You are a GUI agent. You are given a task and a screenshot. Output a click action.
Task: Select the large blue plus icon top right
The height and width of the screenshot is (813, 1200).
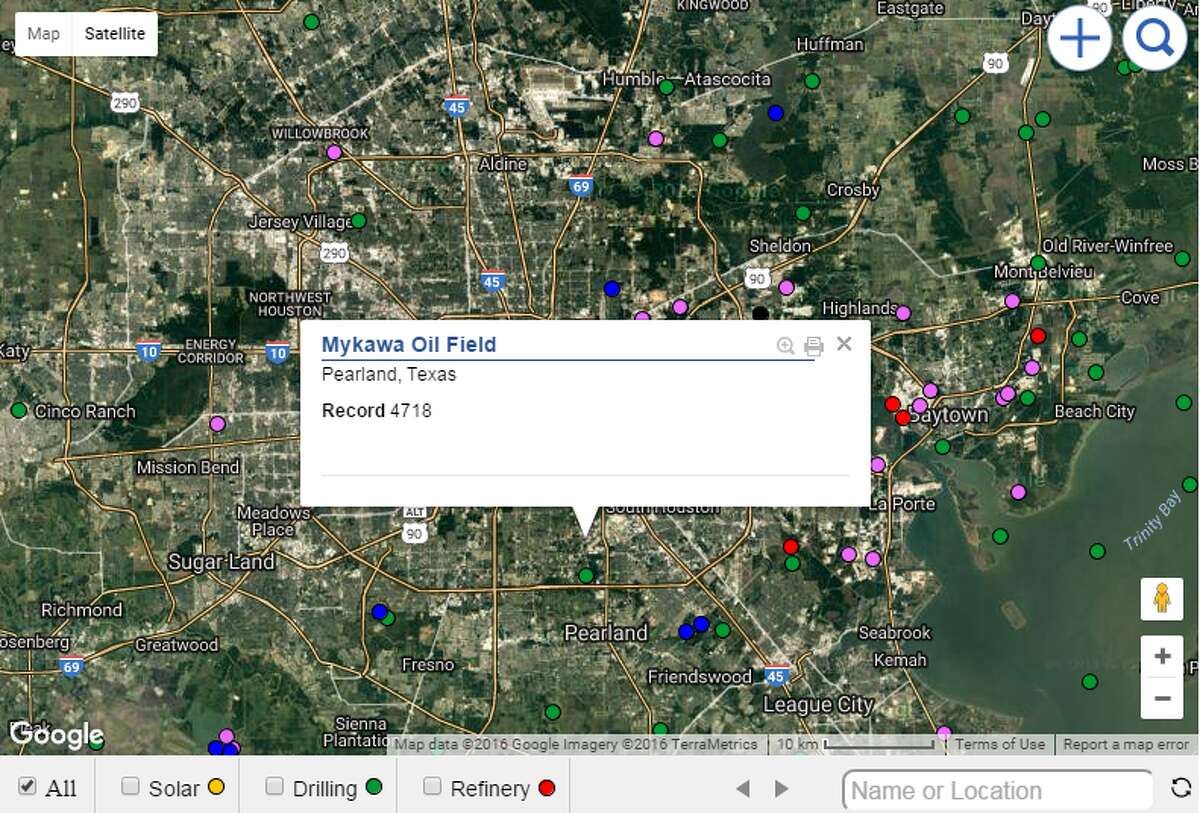tap(1080, 39)
